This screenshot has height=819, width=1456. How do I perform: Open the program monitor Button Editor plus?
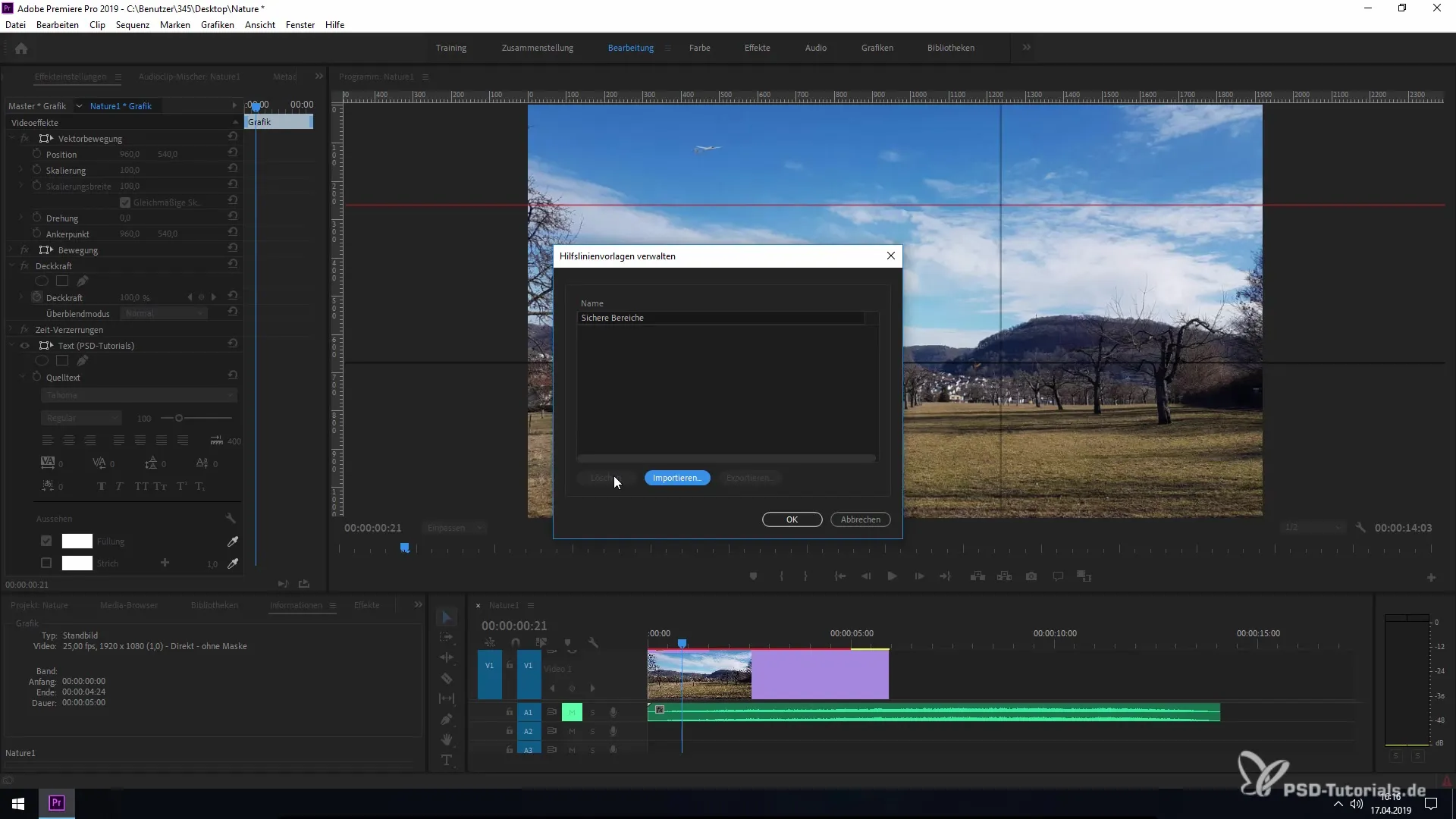click(x=1431, y=578)
